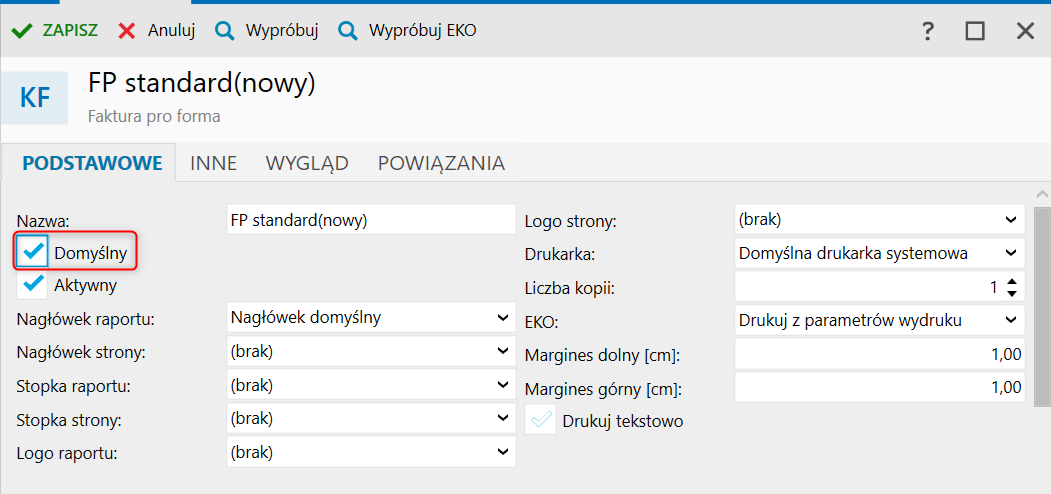Open help with the question mark icon
This screenshot has width=1051, height=494.
(x=928, y=31)
